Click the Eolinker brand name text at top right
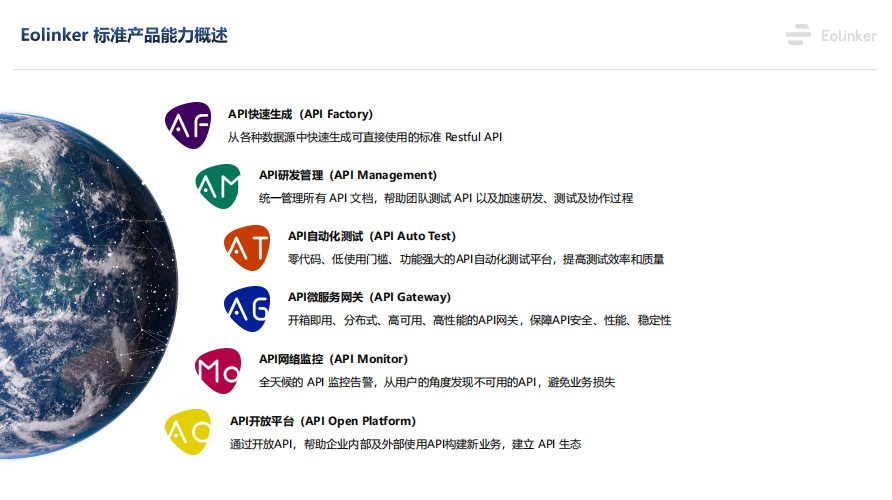The image size is (892, 500). (848, 36)
